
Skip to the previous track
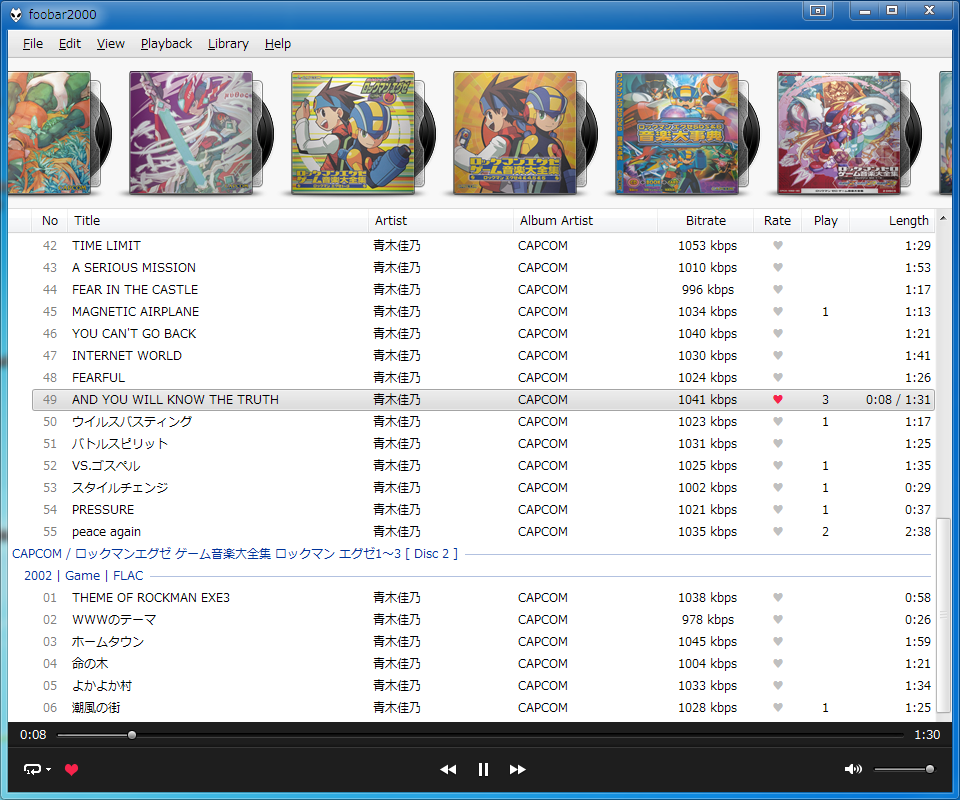[448, 769]
